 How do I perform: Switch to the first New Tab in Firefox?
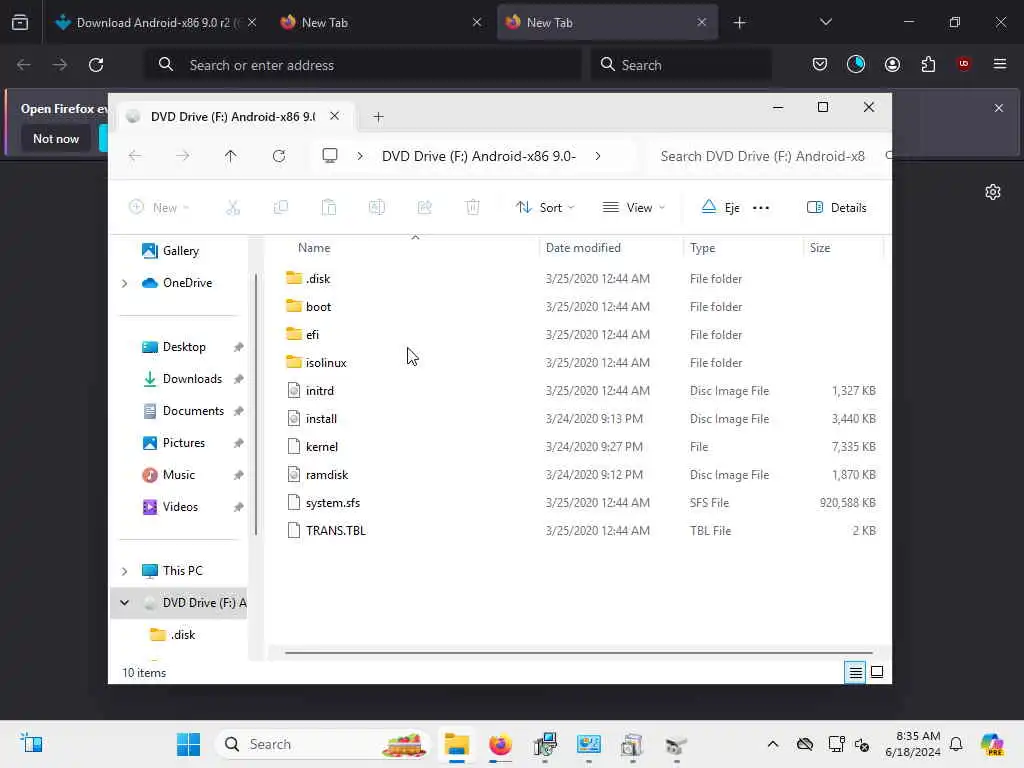pos(381,23)
